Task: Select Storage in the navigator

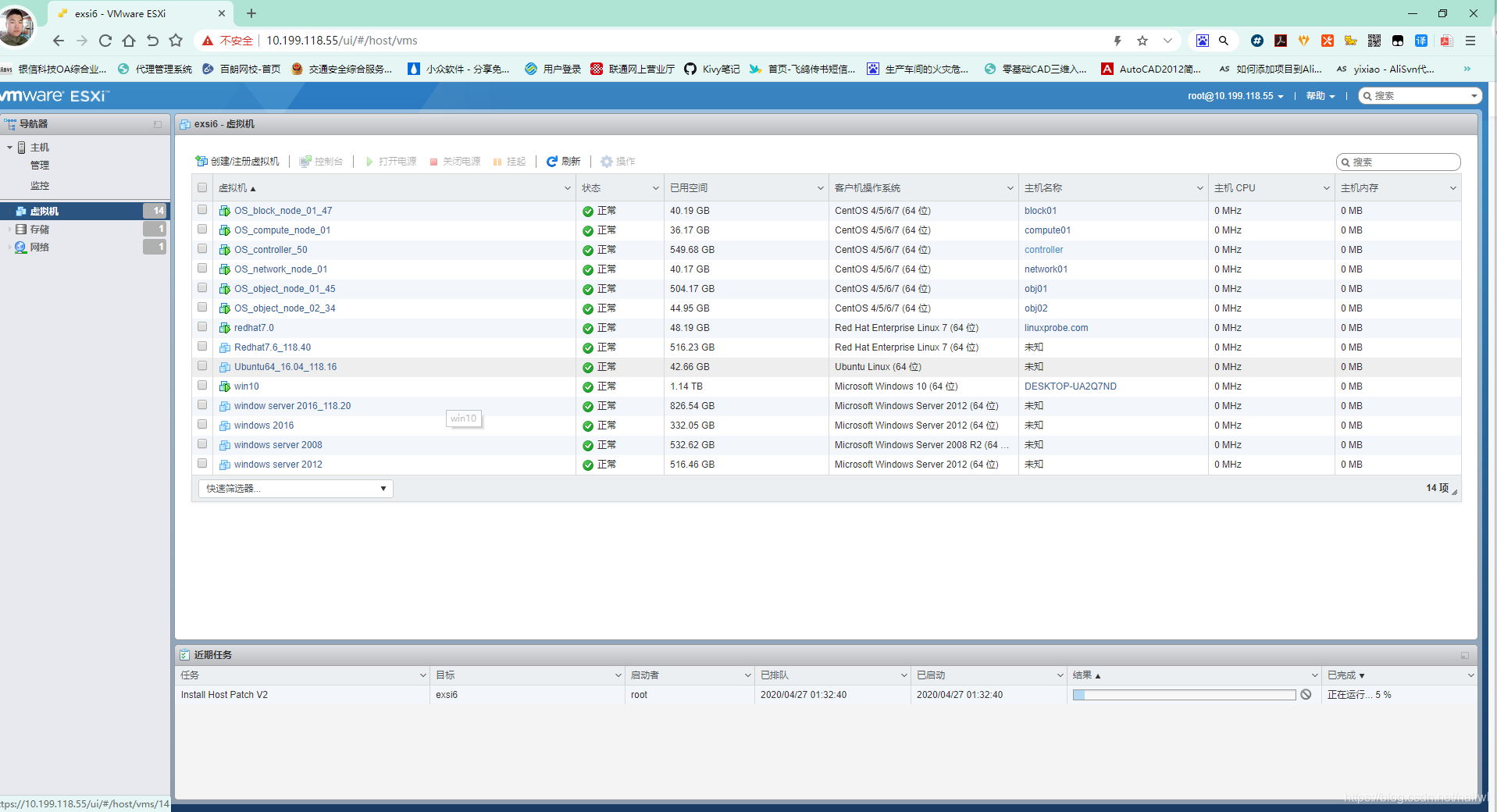Action: [x=39, y=230]
